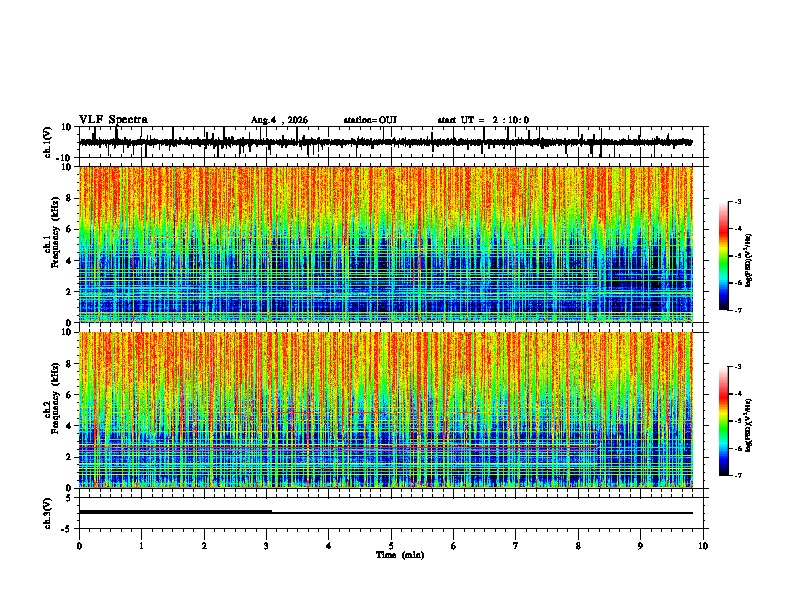The height and width of the screenshot is (612, 792).
Task: Click the ch.1 voltage waveform trace
Action: tap(386, 142)
